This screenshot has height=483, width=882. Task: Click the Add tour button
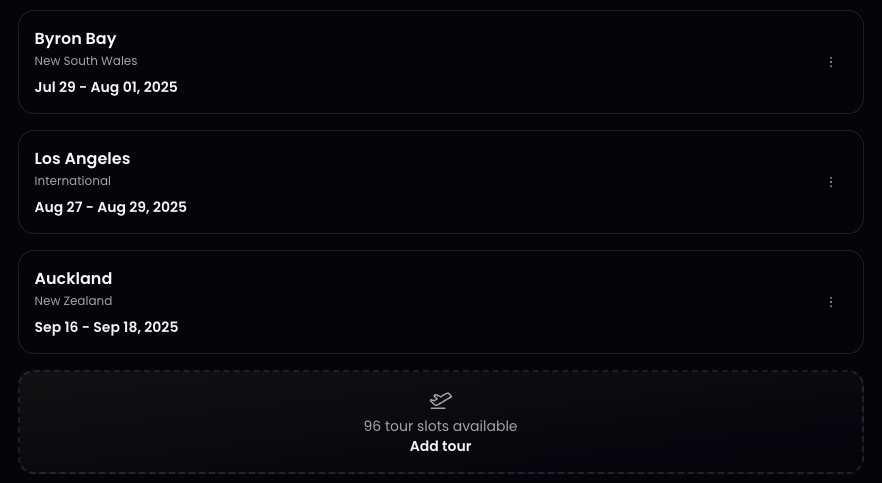coord(440,446)
